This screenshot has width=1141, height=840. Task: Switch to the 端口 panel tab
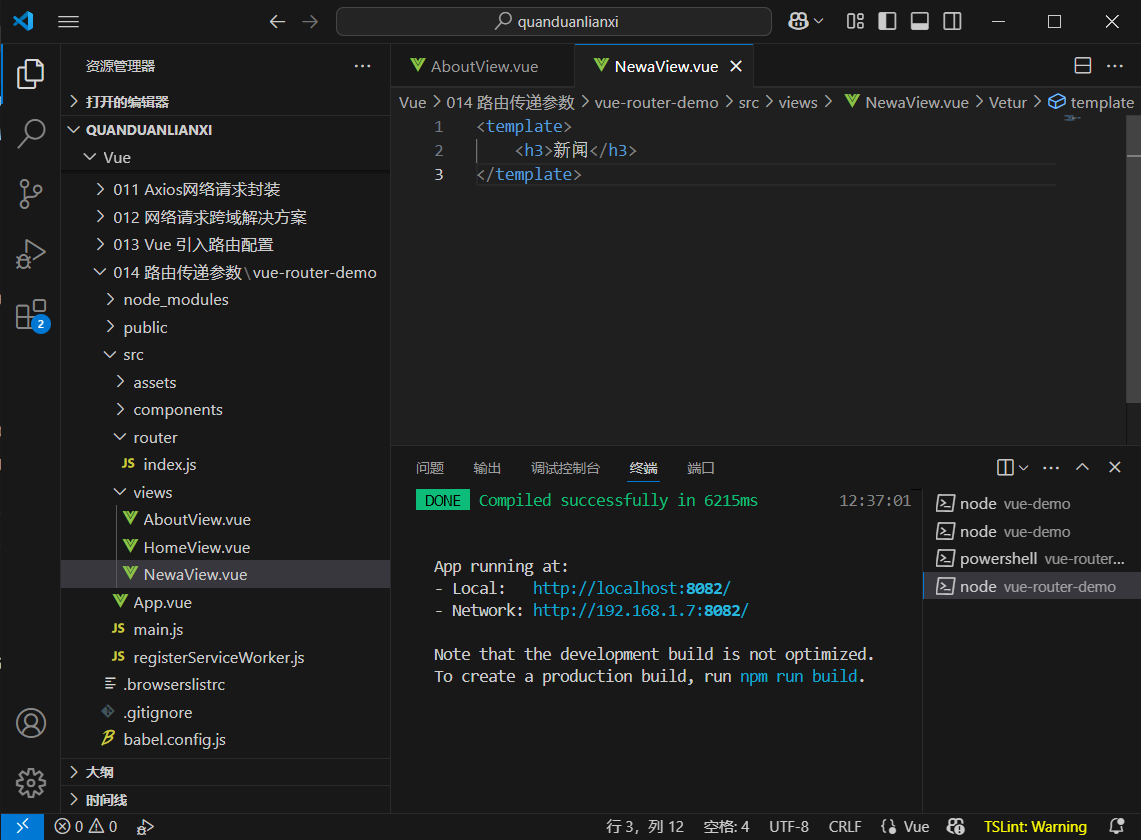click(701, 468)
